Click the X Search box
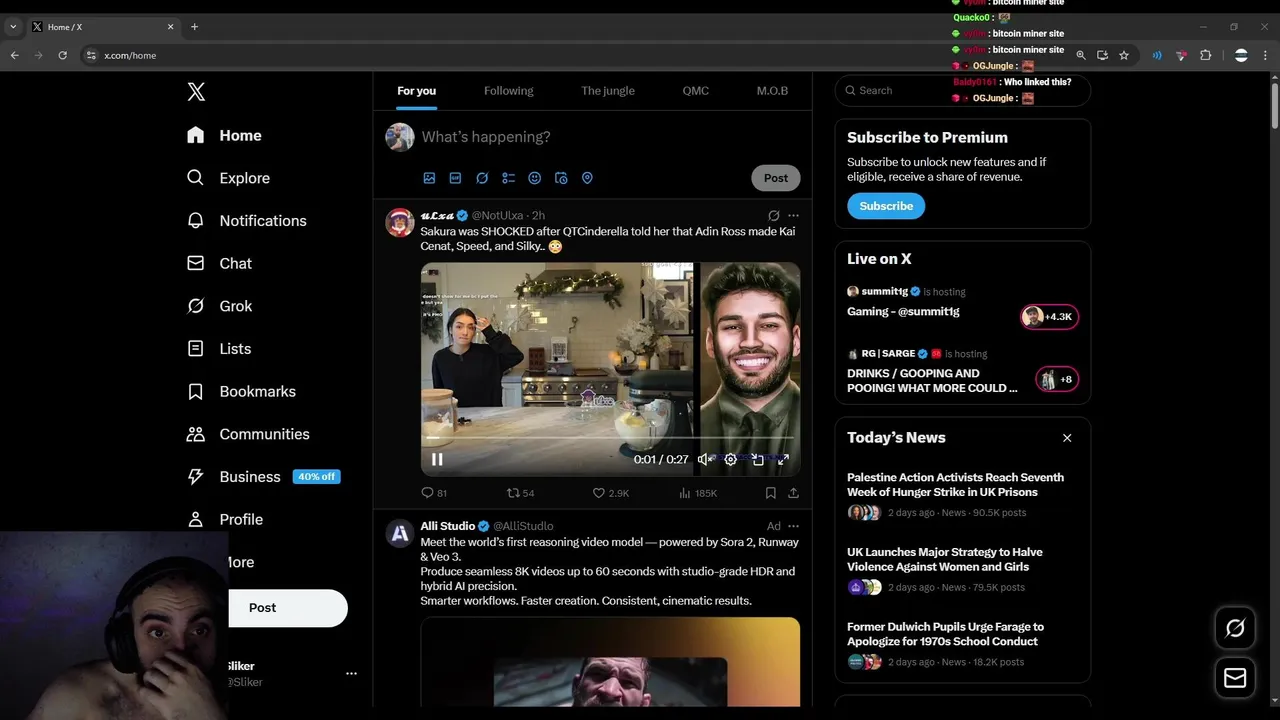Image resolution: width=1280 pixels, height=720 pixels. click(x=962, y=90)
